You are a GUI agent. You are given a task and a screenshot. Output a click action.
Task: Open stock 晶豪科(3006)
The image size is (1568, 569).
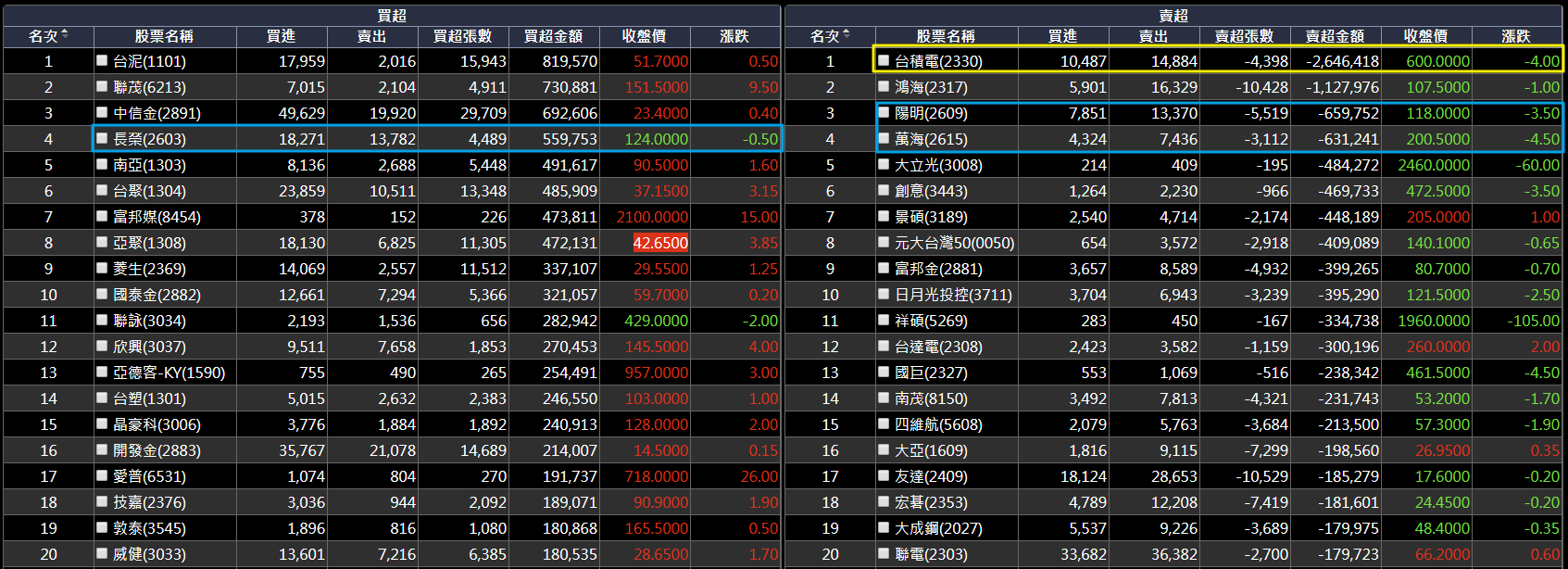[x=157, y=424]
